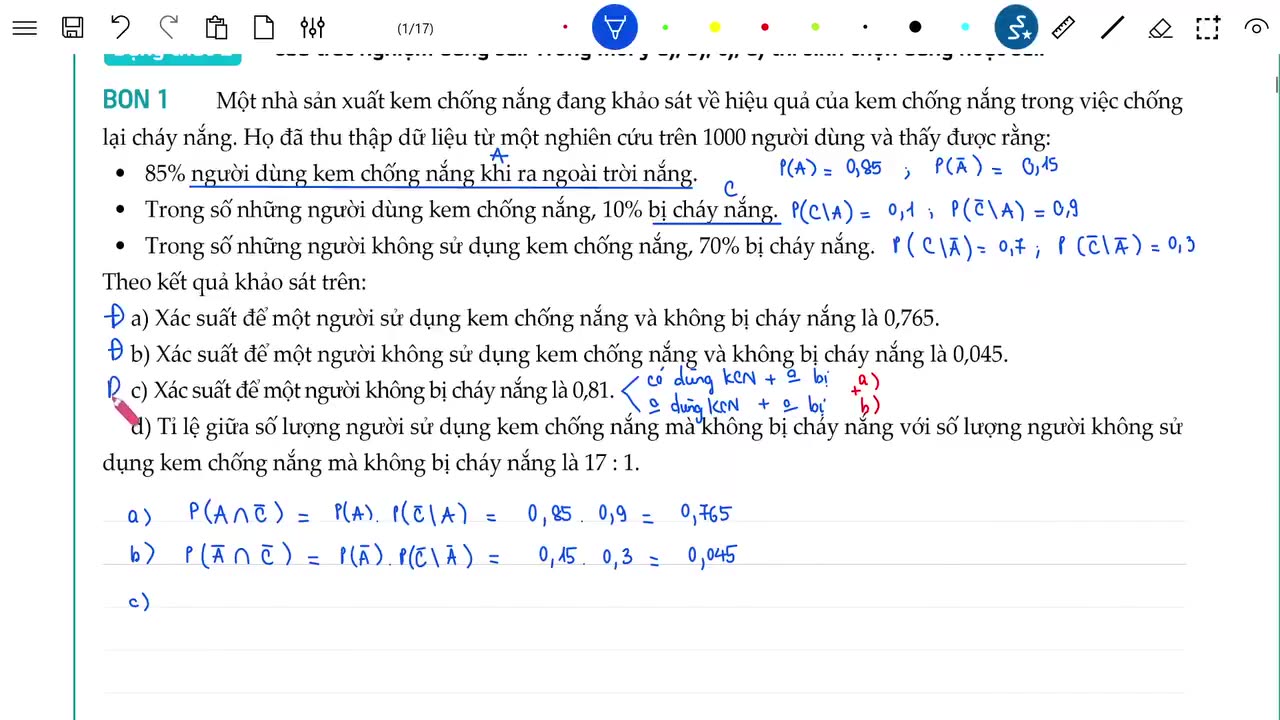Click the text 'Theo kết quả khảo sát trên:'
Image resolution: width=1280 pixels, height=720 pixels.
(234, 282)
